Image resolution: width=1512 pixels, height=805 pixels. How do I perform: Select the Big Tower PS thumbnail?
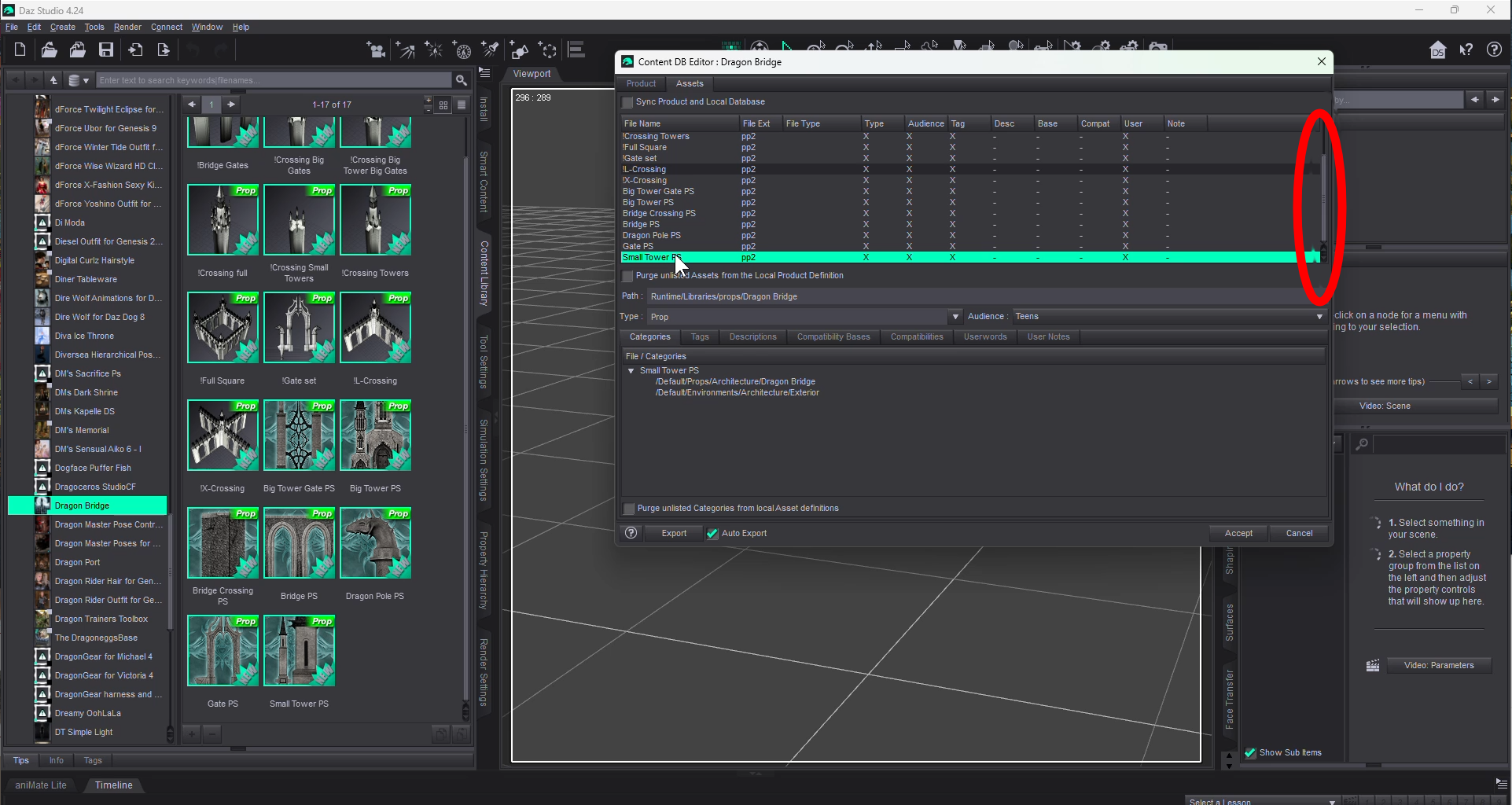tap(375, 436)
